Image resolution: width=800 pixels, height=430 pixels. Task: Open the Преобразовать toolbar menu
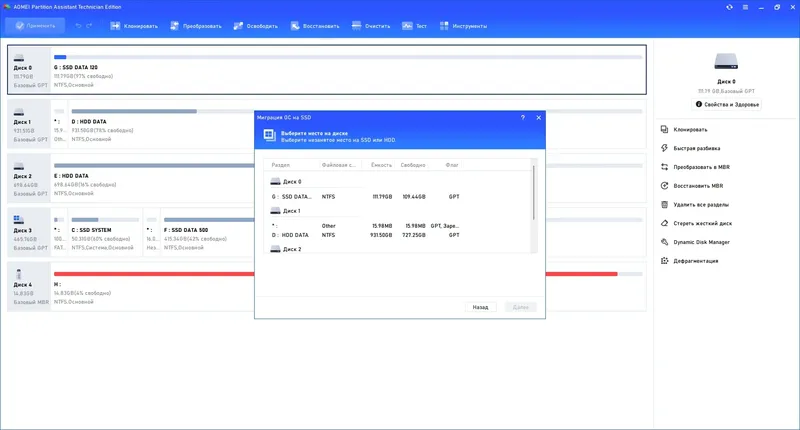click(196, 26)
